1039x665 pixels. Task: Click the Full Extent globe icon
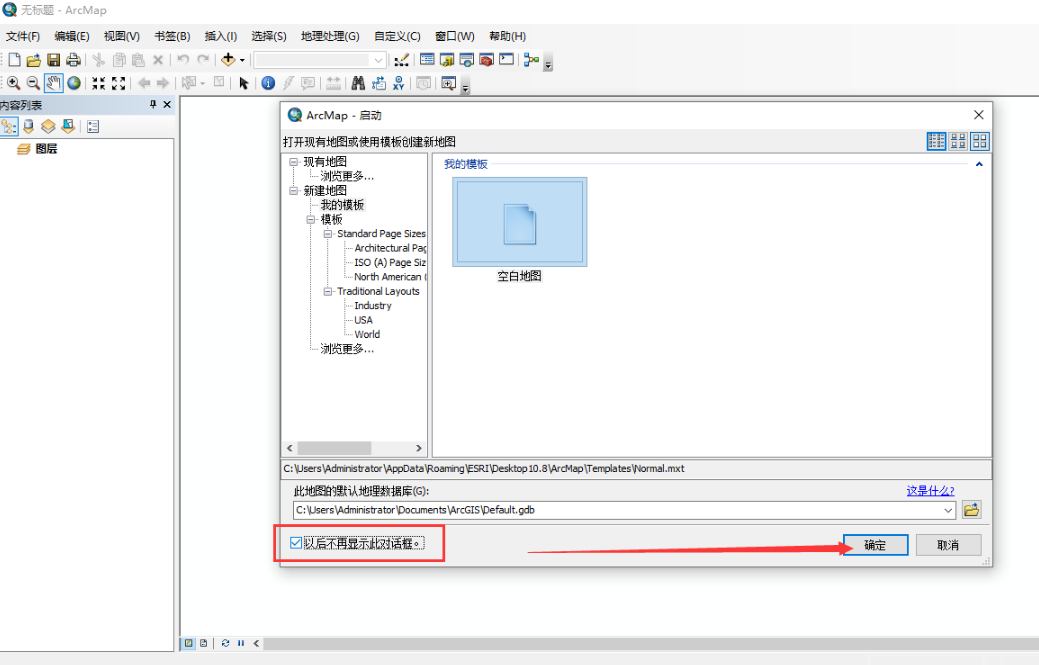click(x=74, y=83)
